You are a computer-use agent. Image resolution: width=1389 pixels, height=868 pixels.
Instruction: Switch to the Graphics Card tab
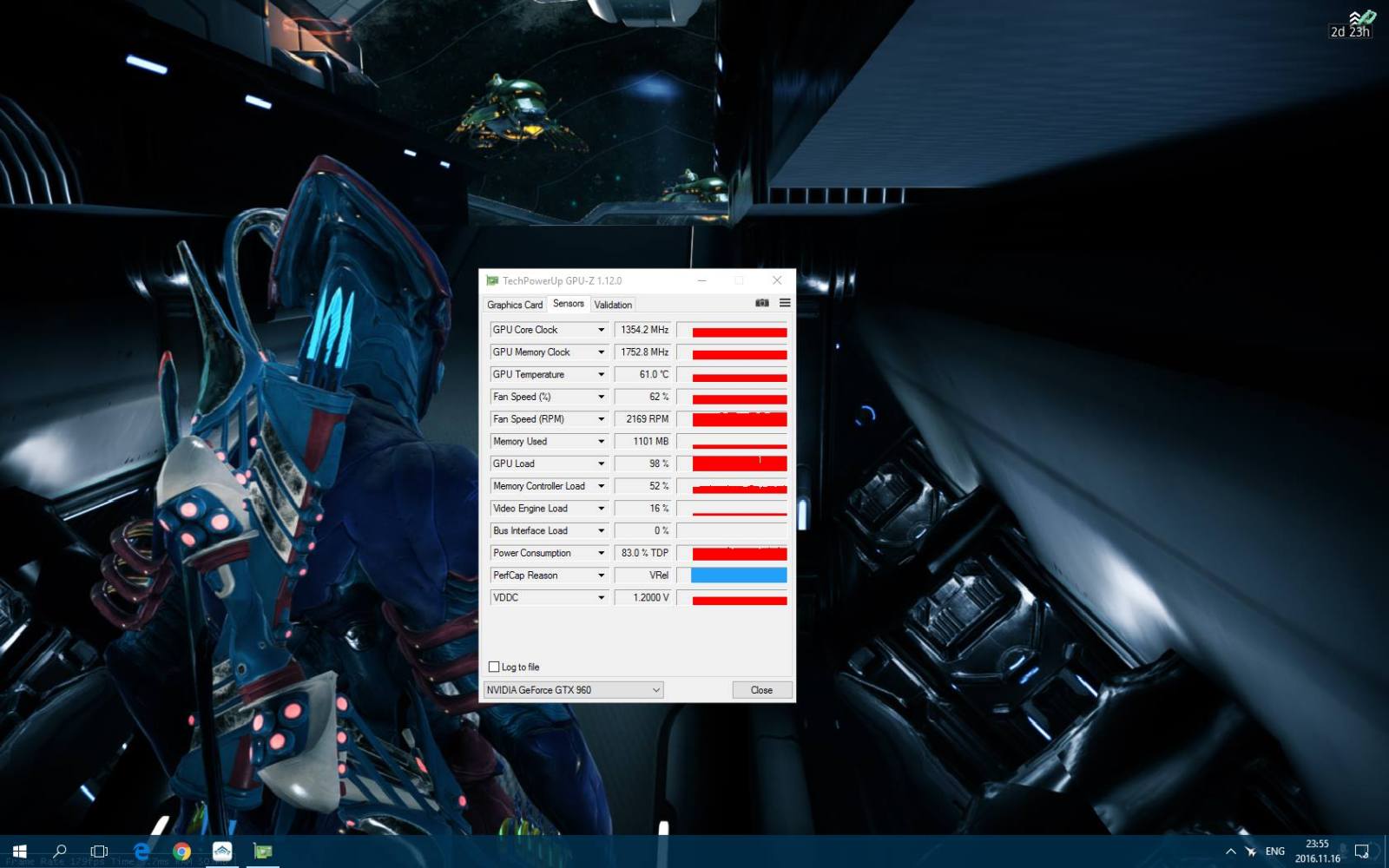[x=515, y=305]
